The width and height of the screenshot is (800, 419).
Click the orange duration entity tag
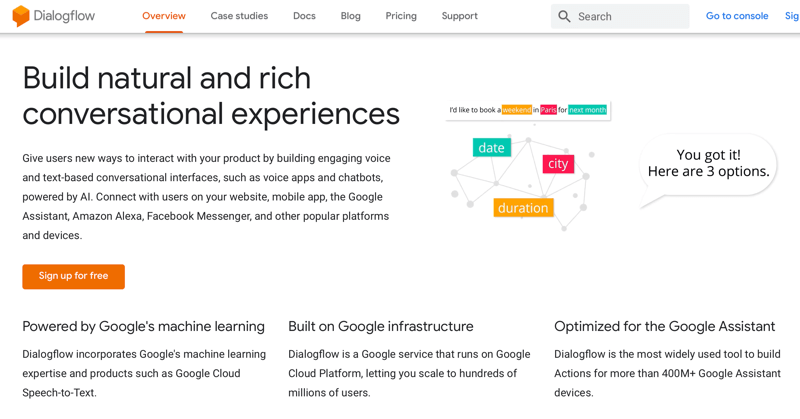pyautogui.click(x=523, y=208)
